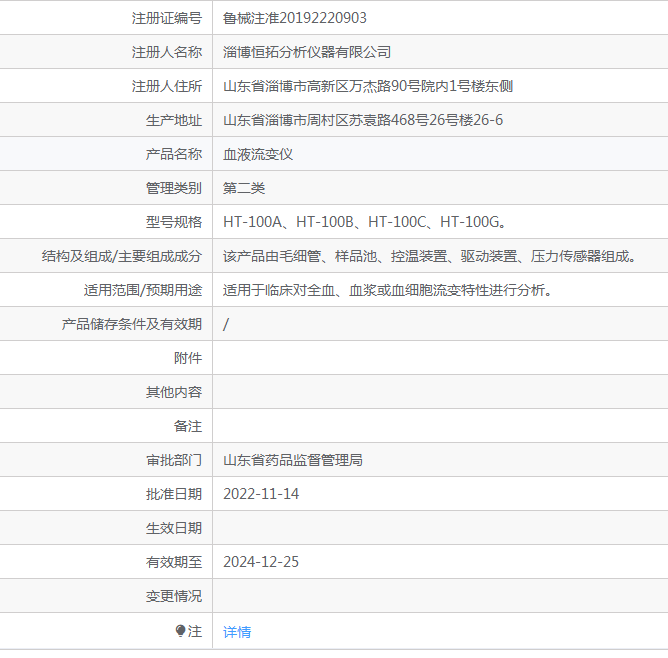This screenshot has height=658, width=668.
Task: Click the 变更情况 label
Action: click(174, 596)
